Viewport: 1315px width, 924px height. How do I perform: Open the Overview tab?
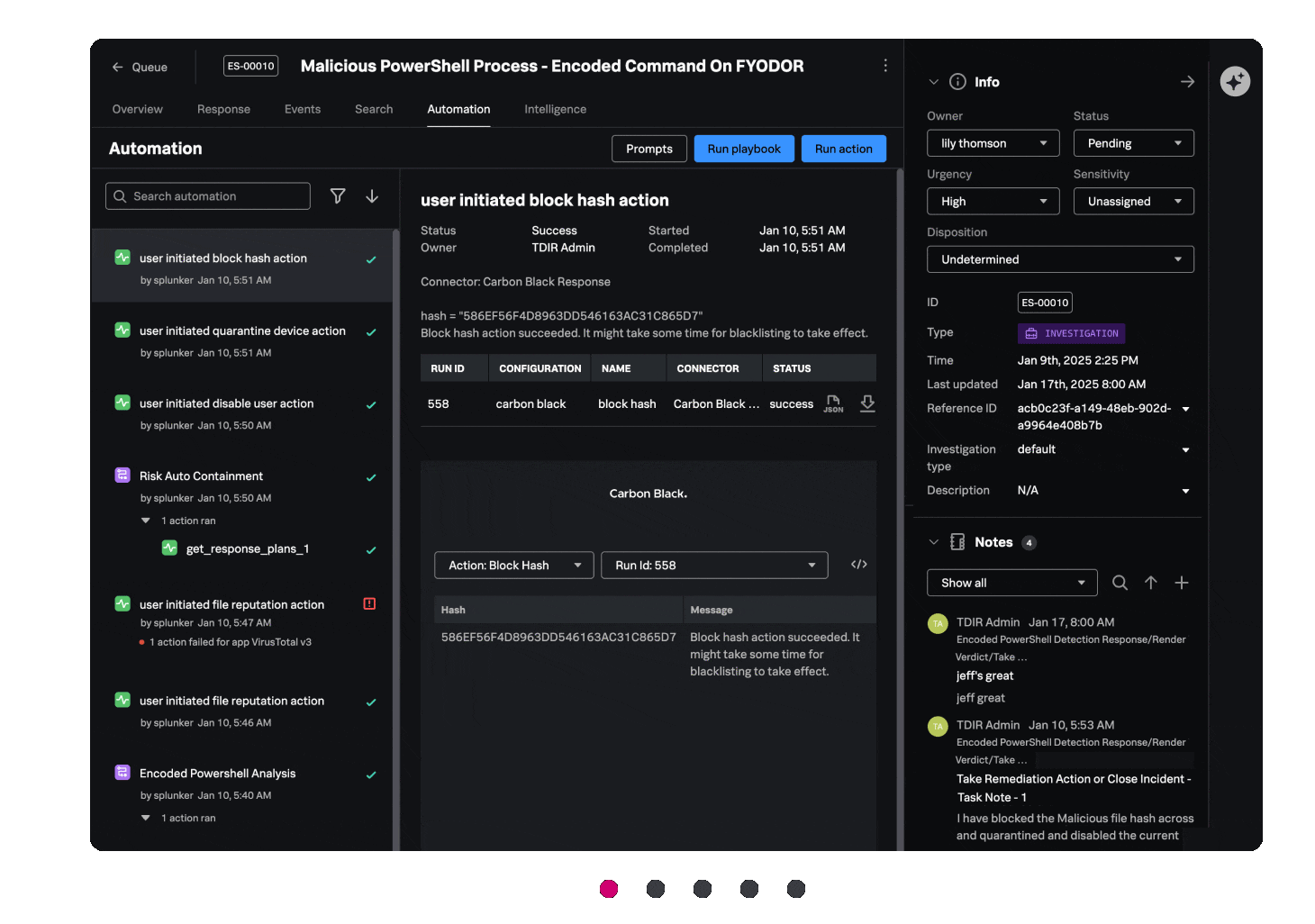coord(136,109)
